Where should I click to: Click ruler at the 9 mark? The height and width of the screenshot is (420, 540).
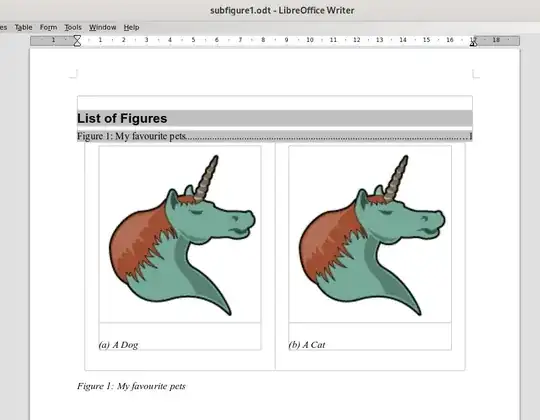point(286,40)
